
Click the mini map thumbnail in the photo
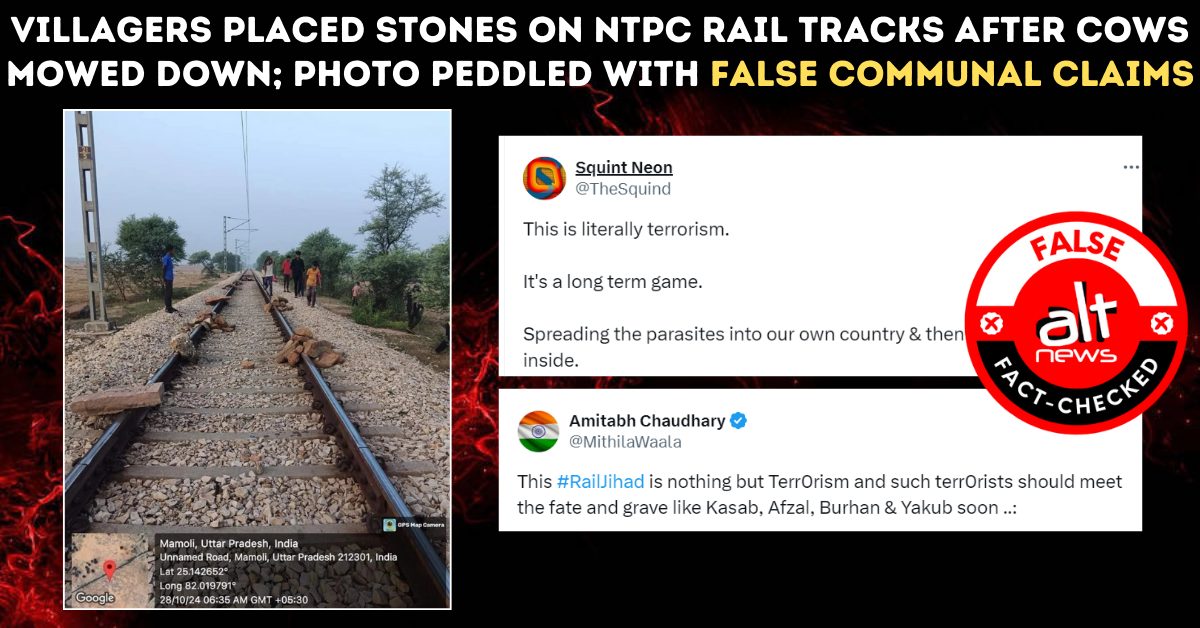click(109, 571)
